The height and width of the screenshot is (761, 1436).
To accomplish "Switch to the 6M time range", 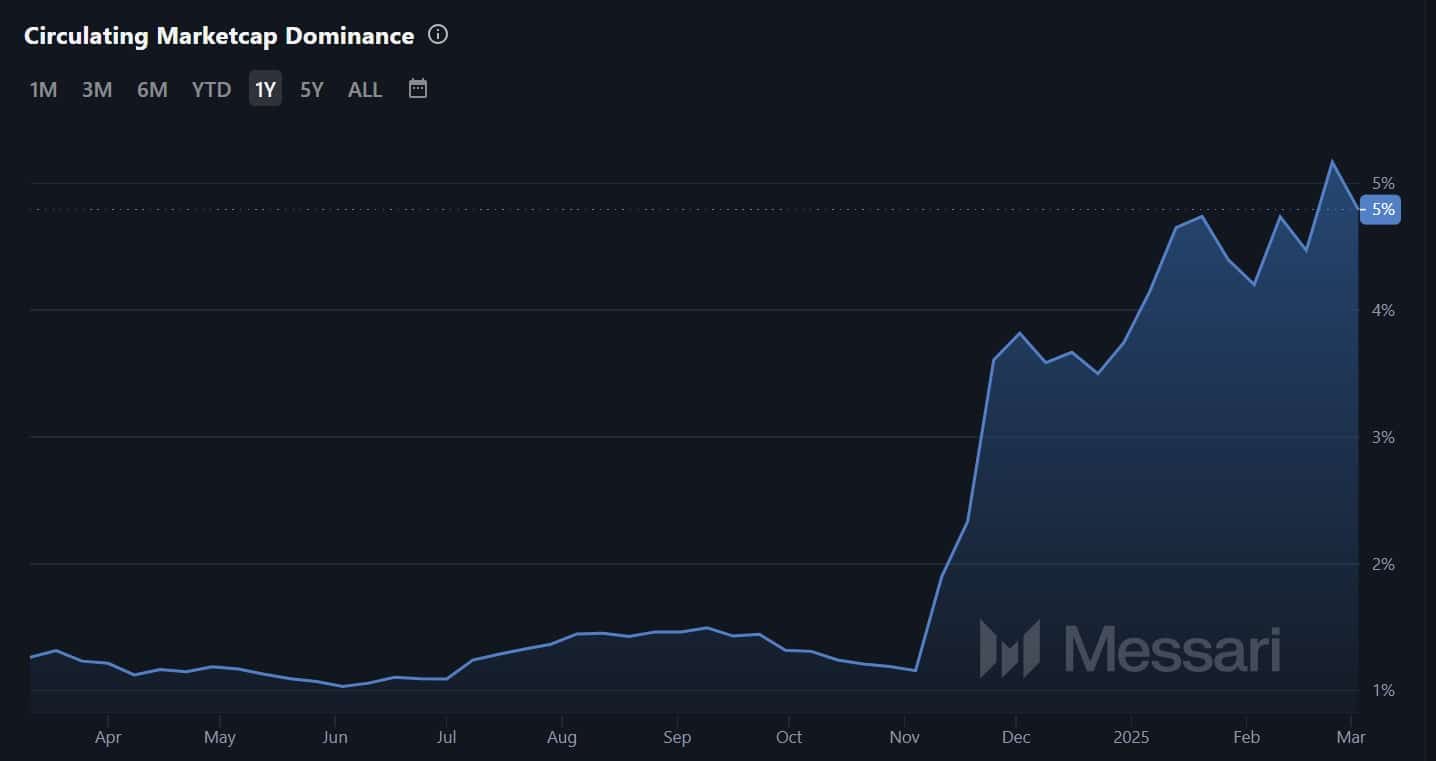I will pyautogui.click(x=152, y=89).
